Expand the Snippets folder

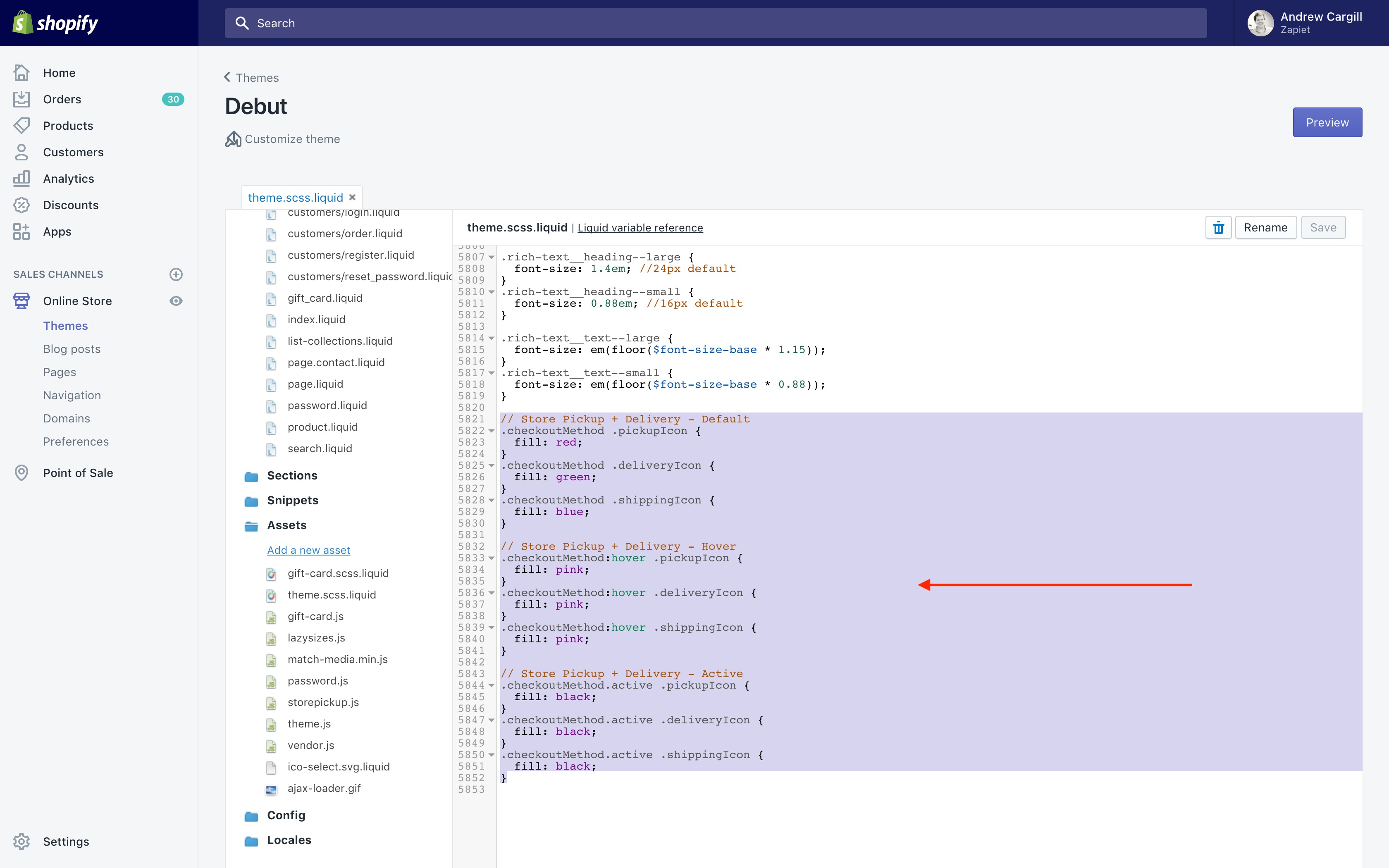point(292,500)
